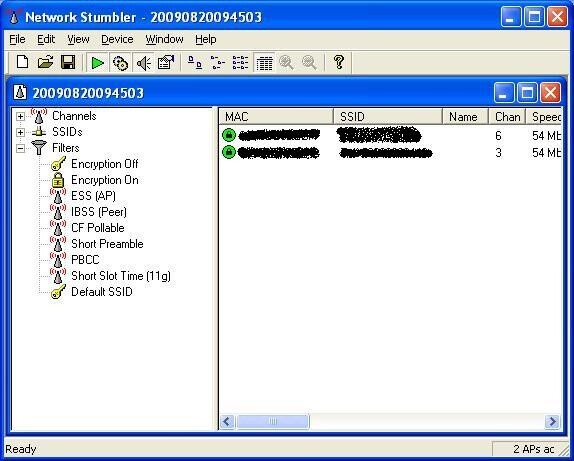Image resolution: width=574 pixels, height=461 pixels.
Task: Select the CF Pollable filter label
Action: tap(98, 228)
